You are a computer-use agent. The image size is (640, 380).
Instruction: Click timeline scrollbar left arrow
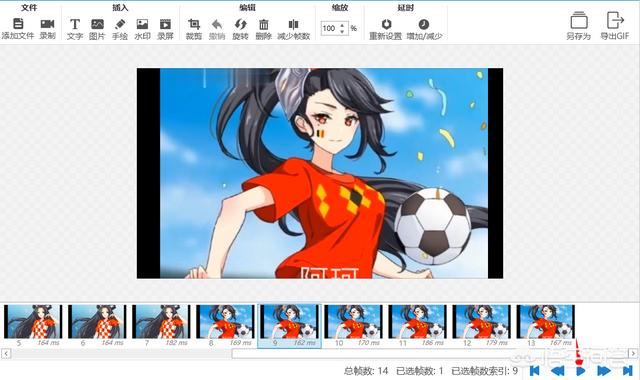[6, 353]
